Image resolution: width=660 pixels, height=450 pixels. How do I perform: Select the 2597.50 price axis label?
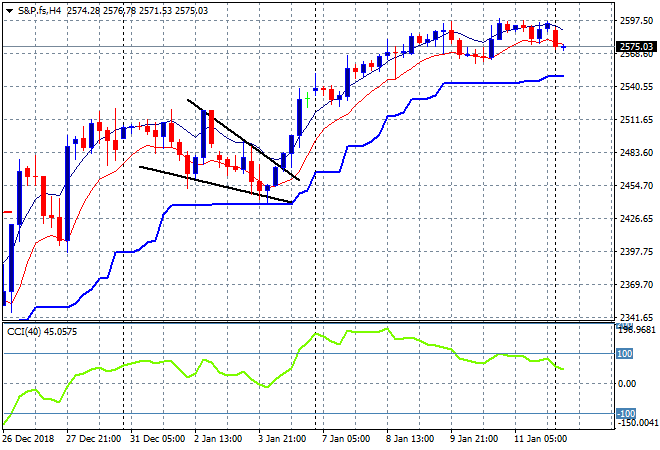[x=636, y=21]
